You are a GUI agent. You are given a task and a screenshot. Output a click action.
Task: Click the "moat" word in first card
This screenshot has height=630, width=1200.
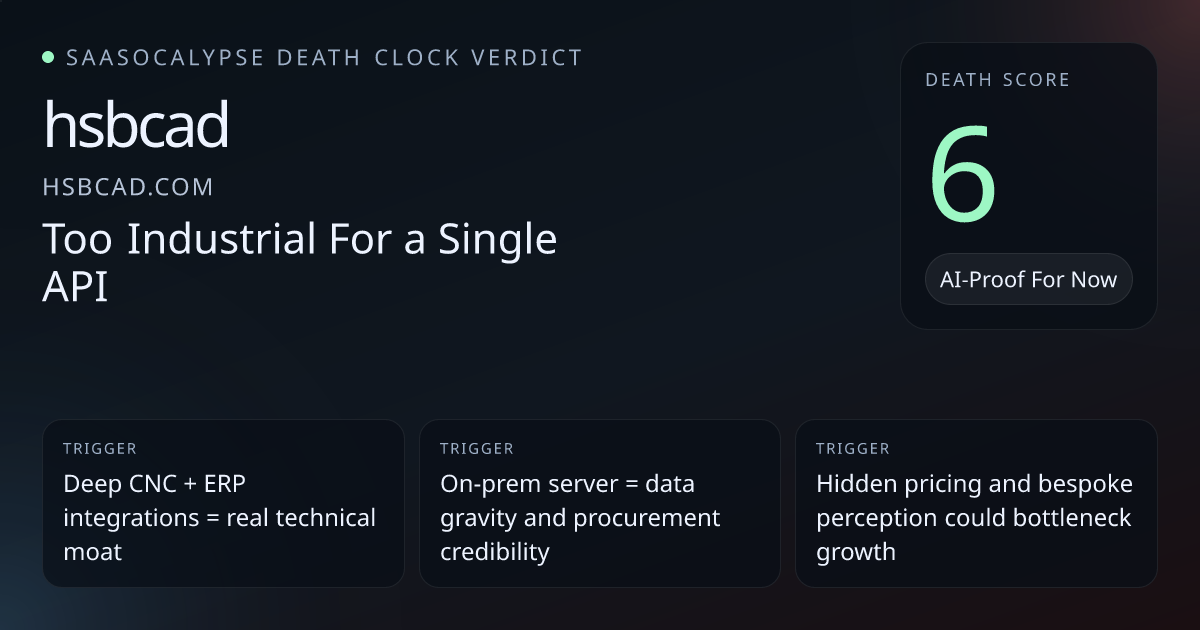coord(92,551)
